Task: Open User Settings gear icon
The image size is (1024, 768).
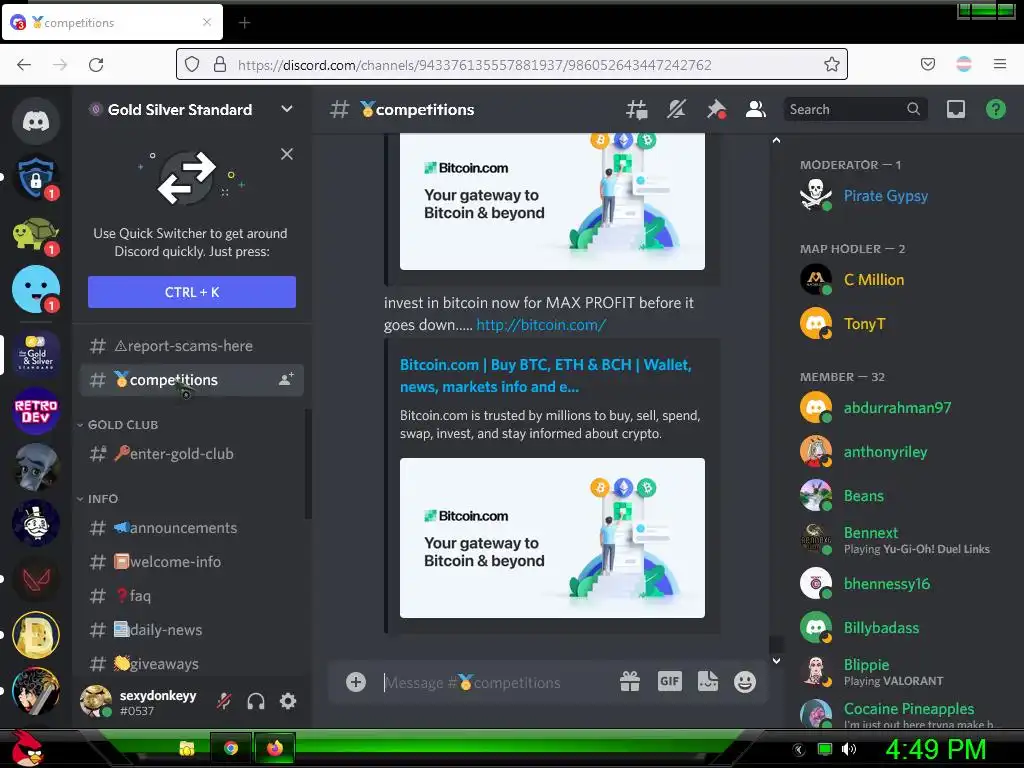Action: tap(288, 701)
